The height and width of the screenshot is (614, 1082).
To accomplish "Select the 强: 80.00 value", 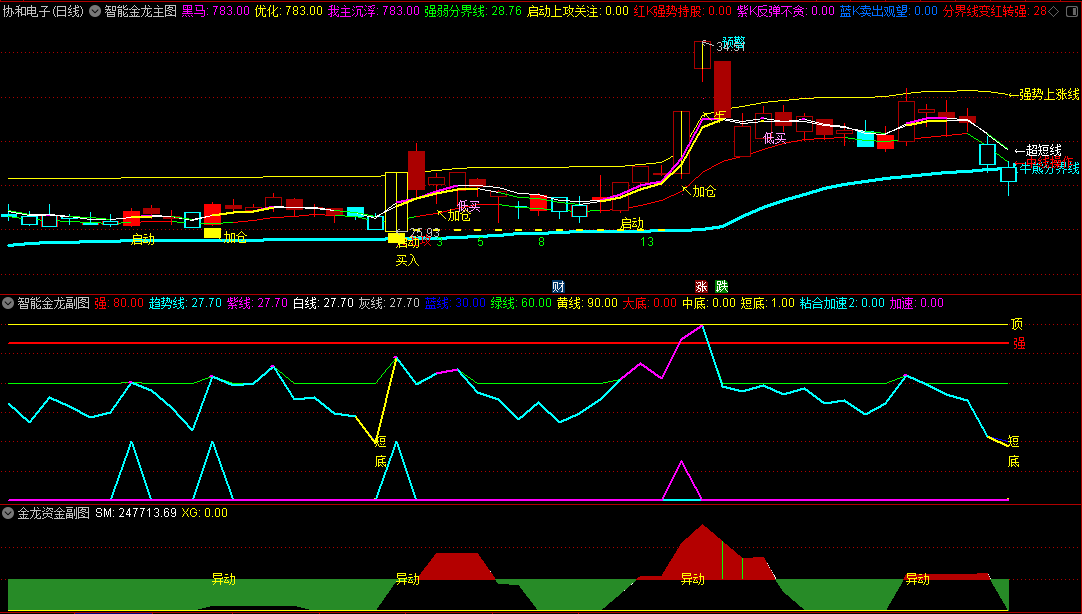I will [x=119, y=303].
